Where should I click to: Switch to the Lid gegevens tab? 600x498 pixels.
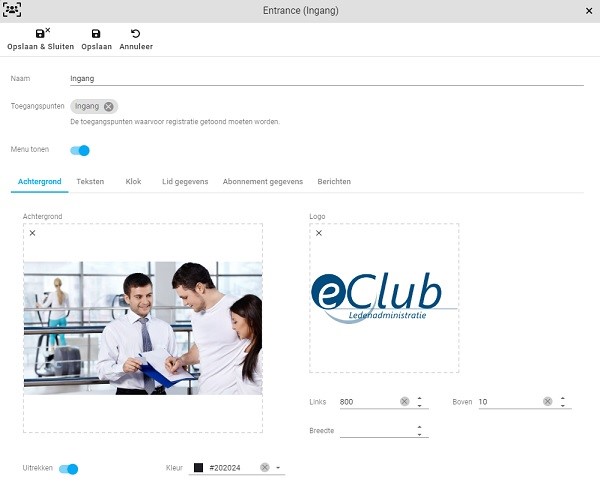coord(185,181)
